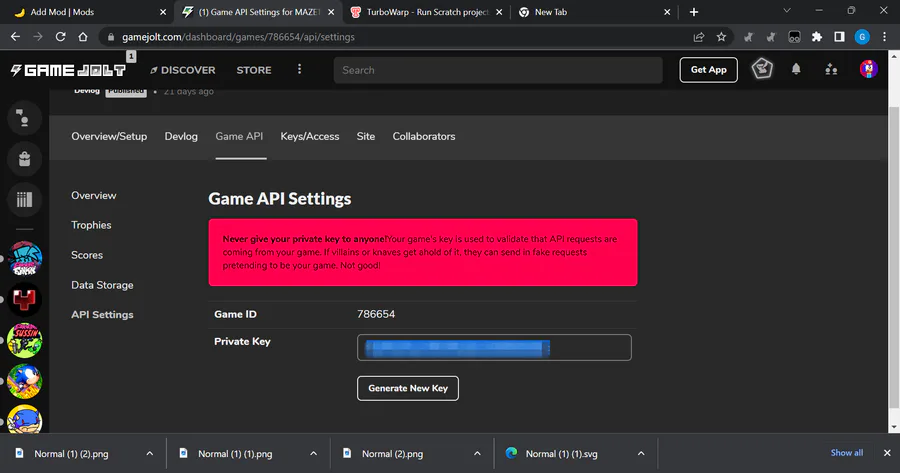Open the red and black community icon
Image resolution: width=900 pixels, height=473 pixels.
[x=25, y=300]
